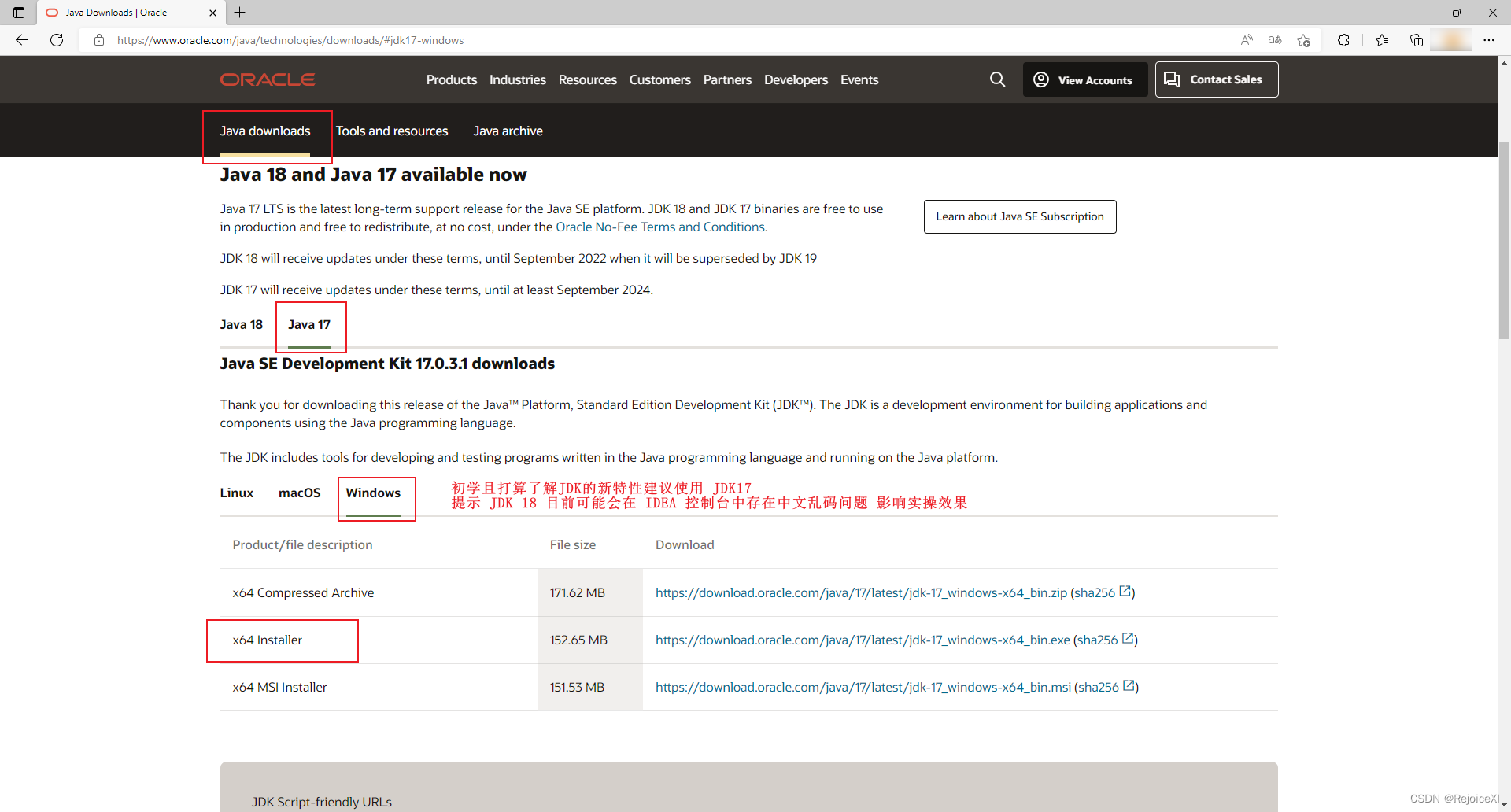Open the Oracle site search icon

pyautogui.click(x=997, y=79)
